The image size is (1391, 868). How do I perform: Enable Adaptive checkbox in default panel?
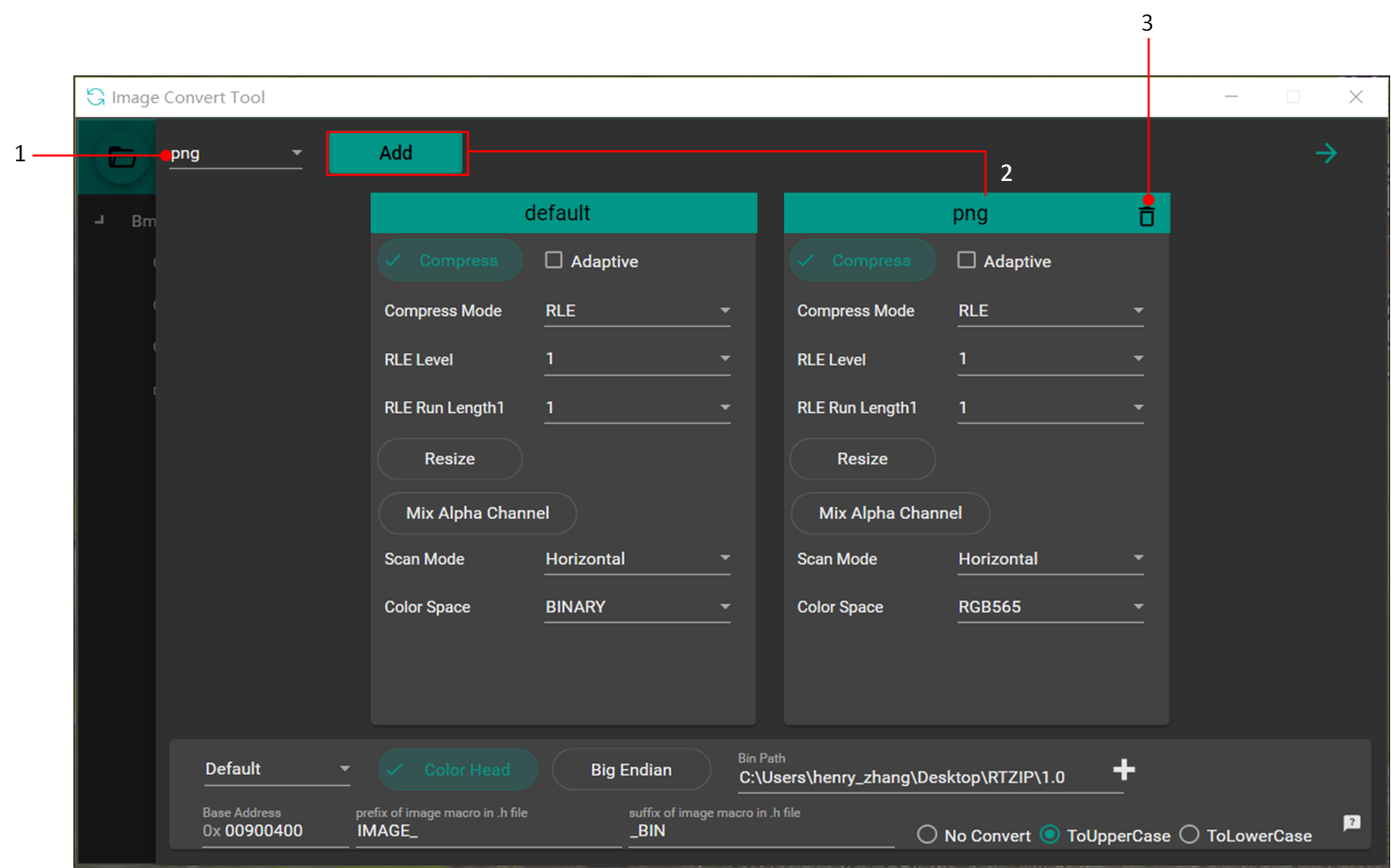(554, 260)
